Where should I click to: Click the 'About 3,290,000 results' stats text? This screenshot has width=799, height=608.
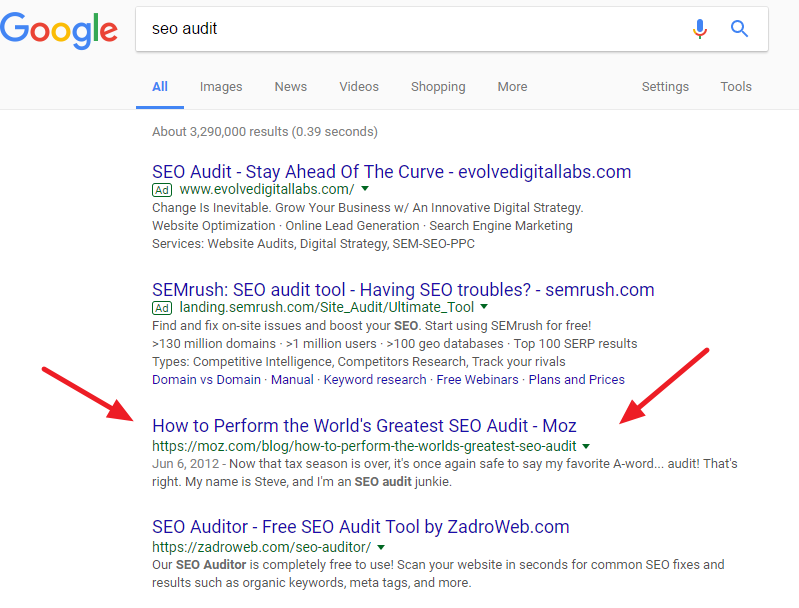pos(265,131)
